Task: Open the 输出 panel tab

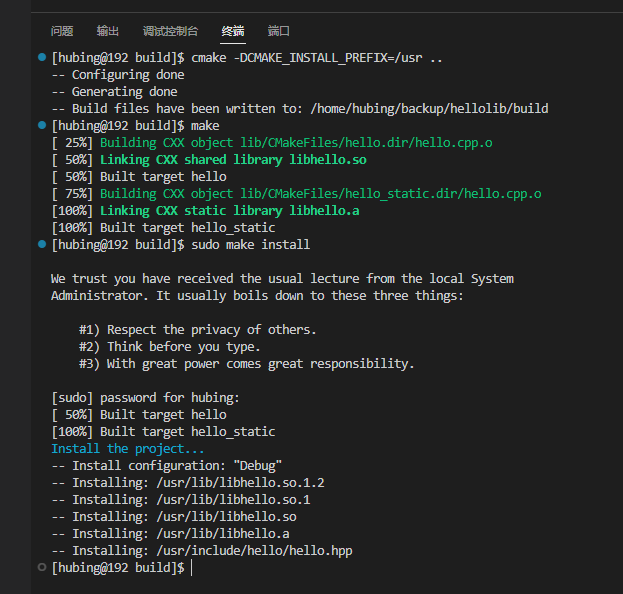Action: click(108, 31)
